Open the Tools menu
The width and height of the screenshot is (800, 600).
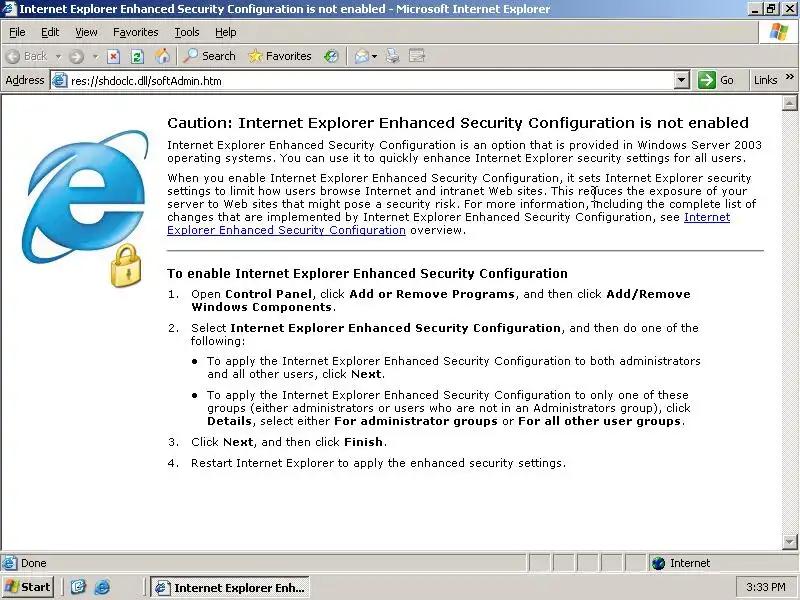tap(187, 32)
